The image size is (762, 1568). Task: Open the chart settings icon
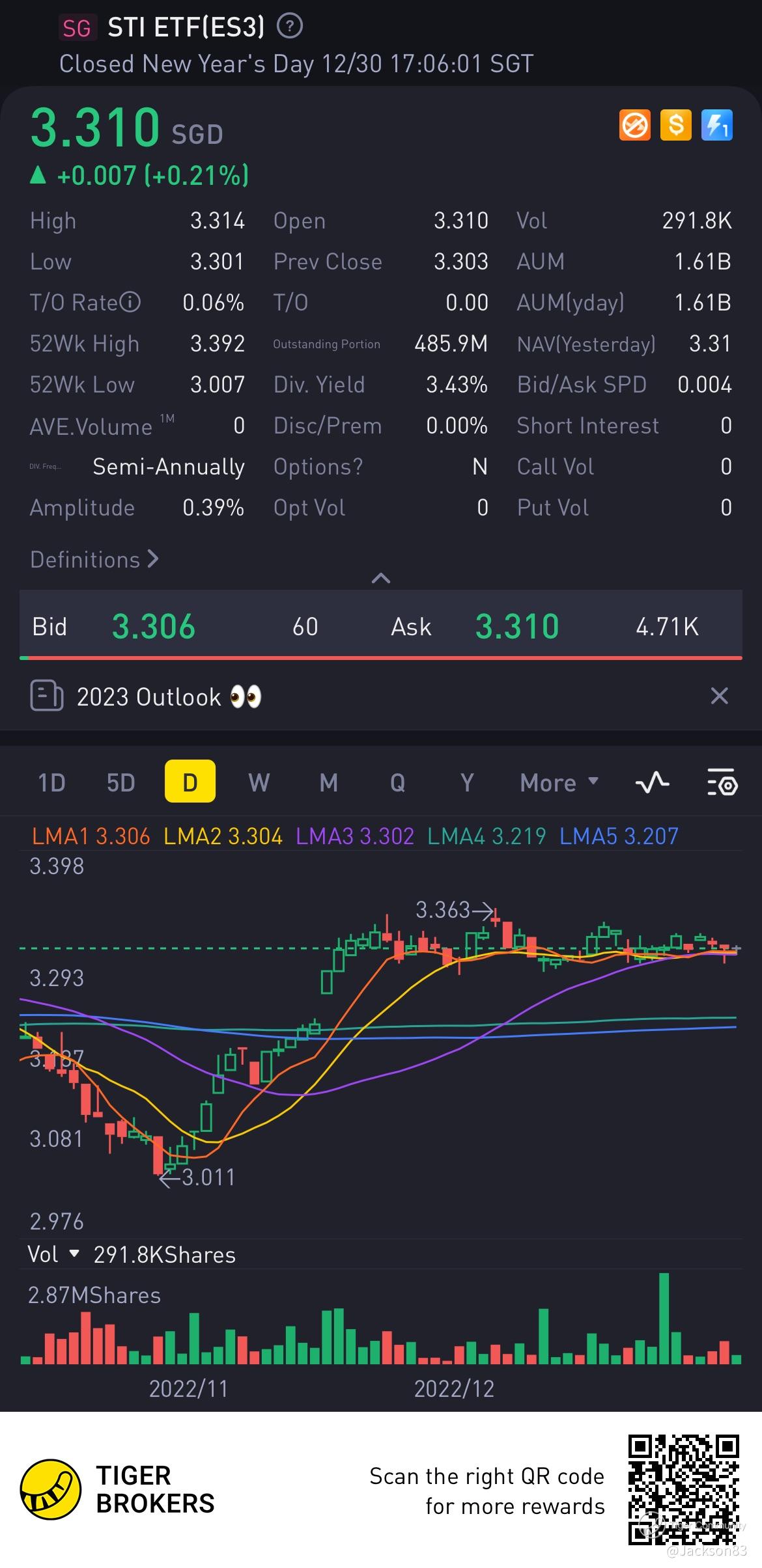(x=722, y=782)
